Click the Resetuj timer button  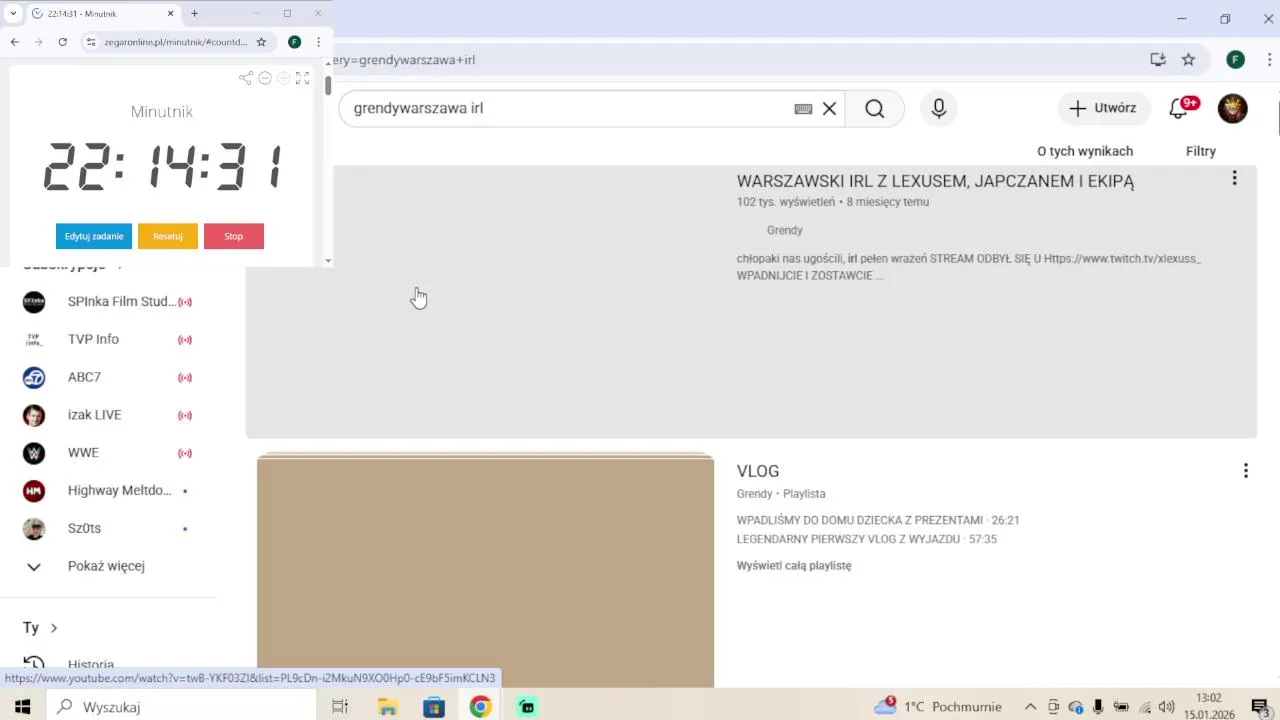click(168, 236)
